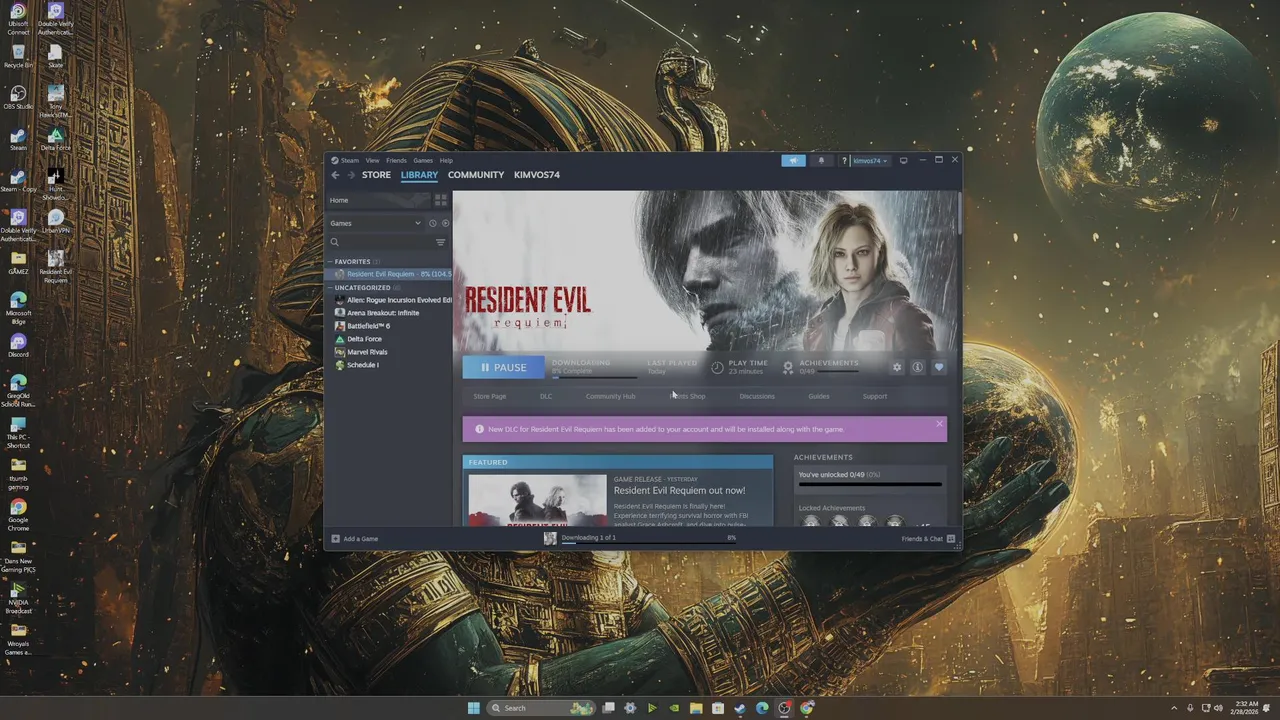Screen dimensions: 1280x720
Task: Show game info with the circled i icon
Action: (917, 367)
